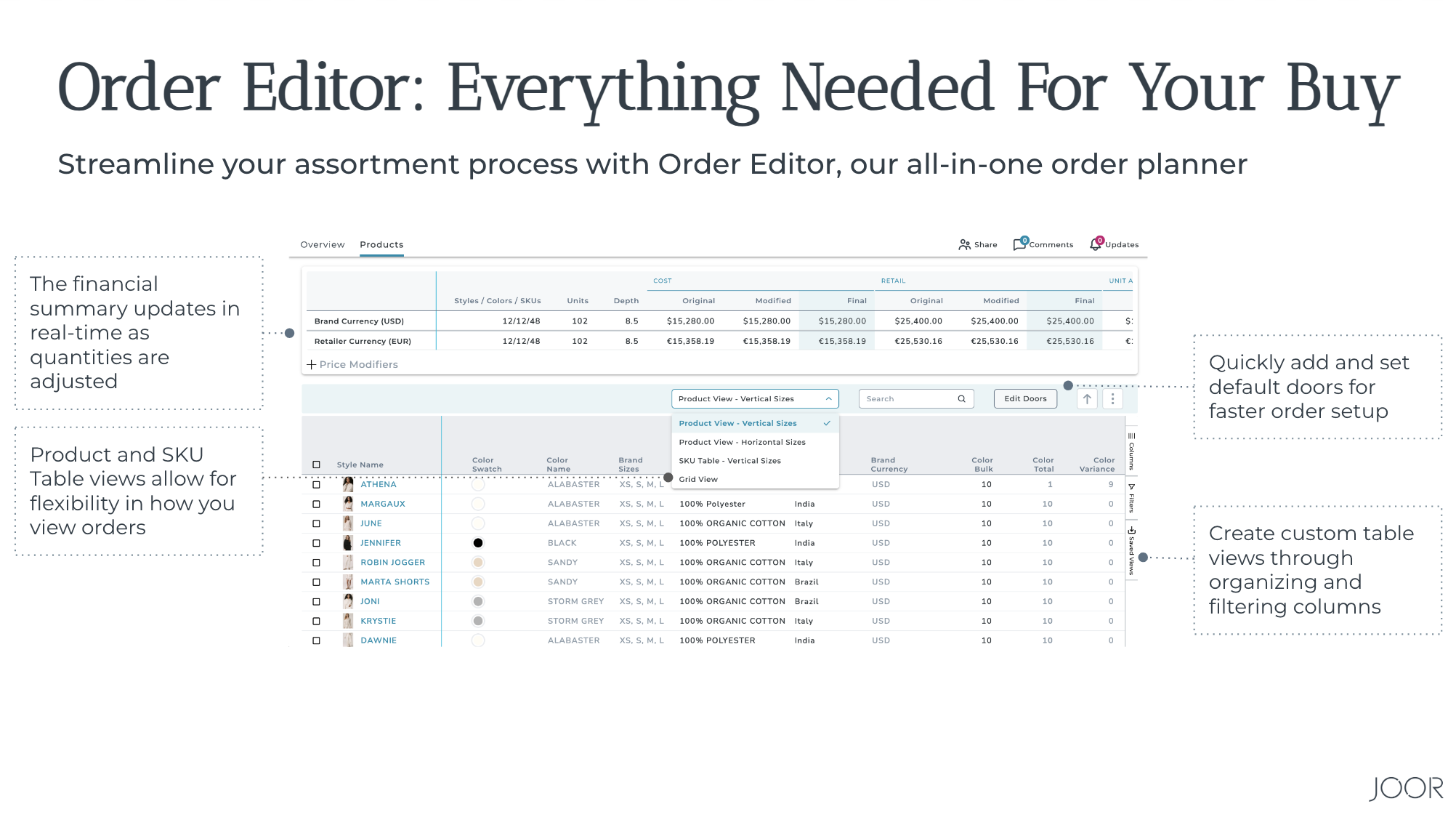Click the black color swatch for JENNIFER
Screen dimensions: 1456x820
pos(478,544)
